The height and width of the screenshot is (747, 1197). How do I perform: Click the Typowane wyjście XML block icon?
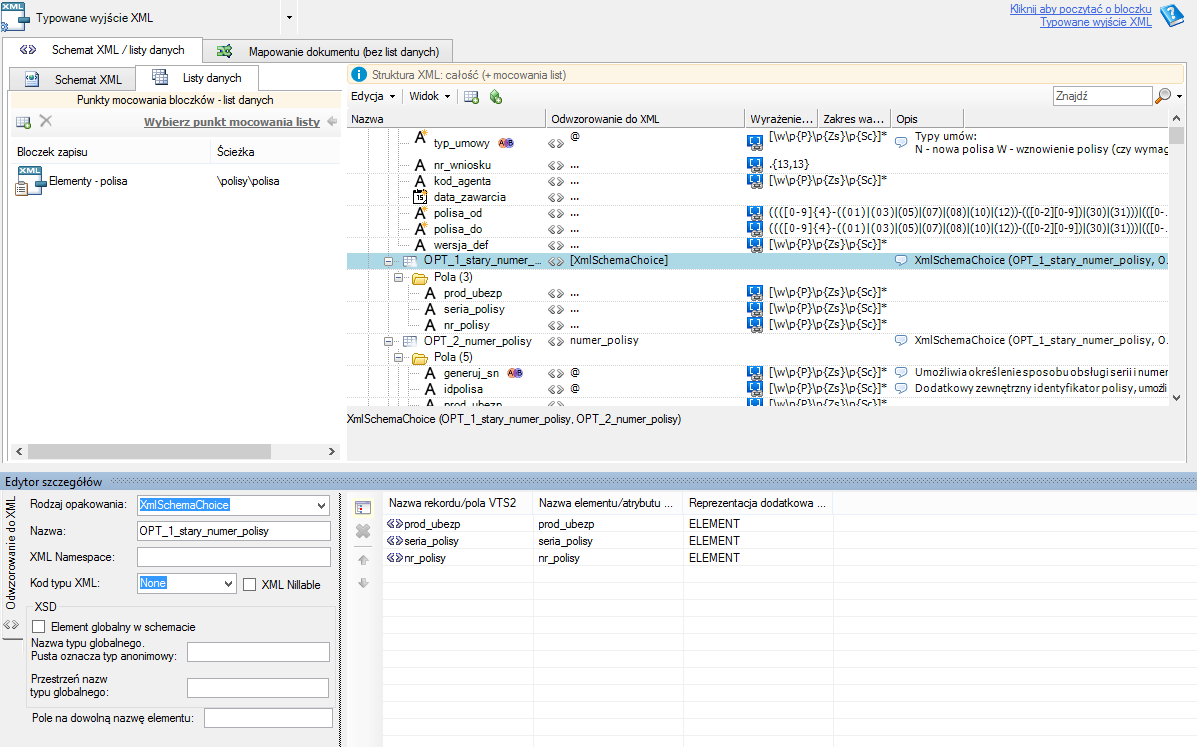coord(15,16)
